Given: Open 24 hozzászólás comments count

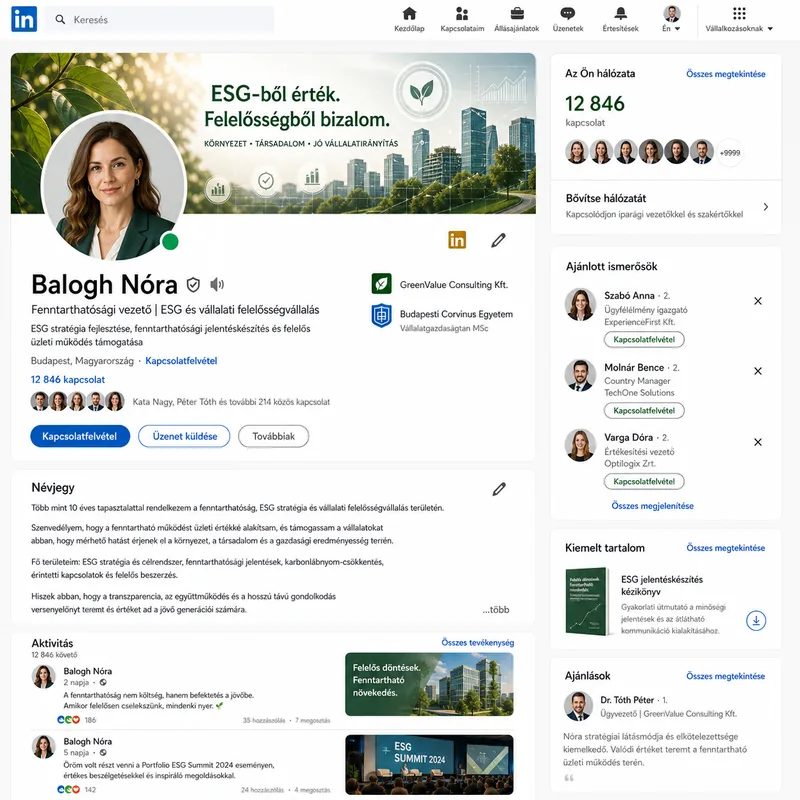Looking at the screenshot, I should coord(262,790).
